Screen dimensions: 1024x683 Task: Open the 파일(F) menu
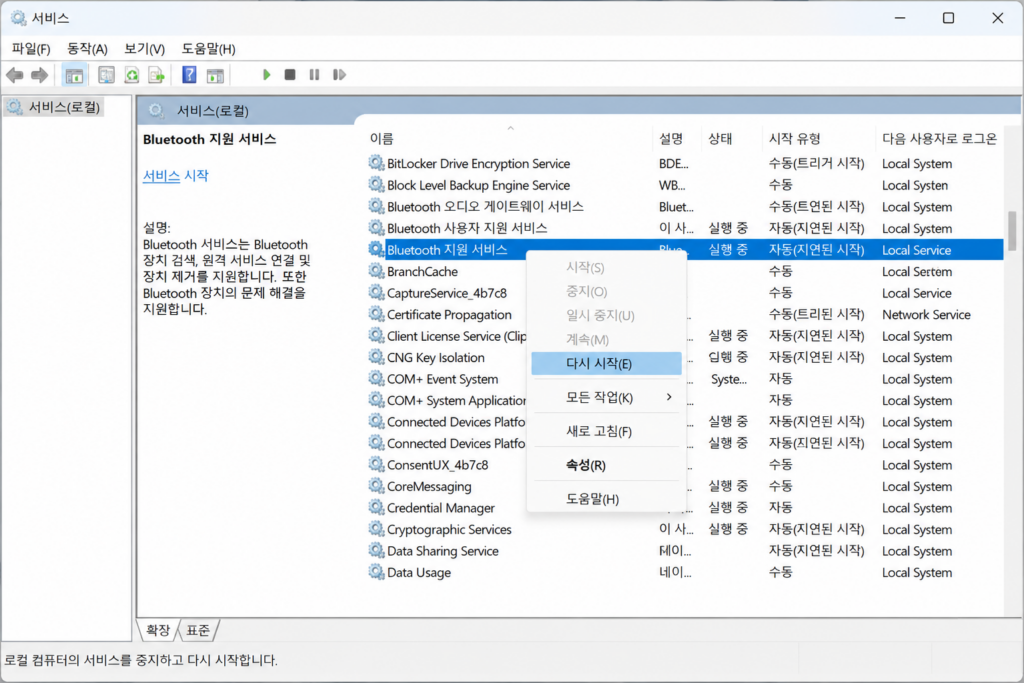click(31, 49)
